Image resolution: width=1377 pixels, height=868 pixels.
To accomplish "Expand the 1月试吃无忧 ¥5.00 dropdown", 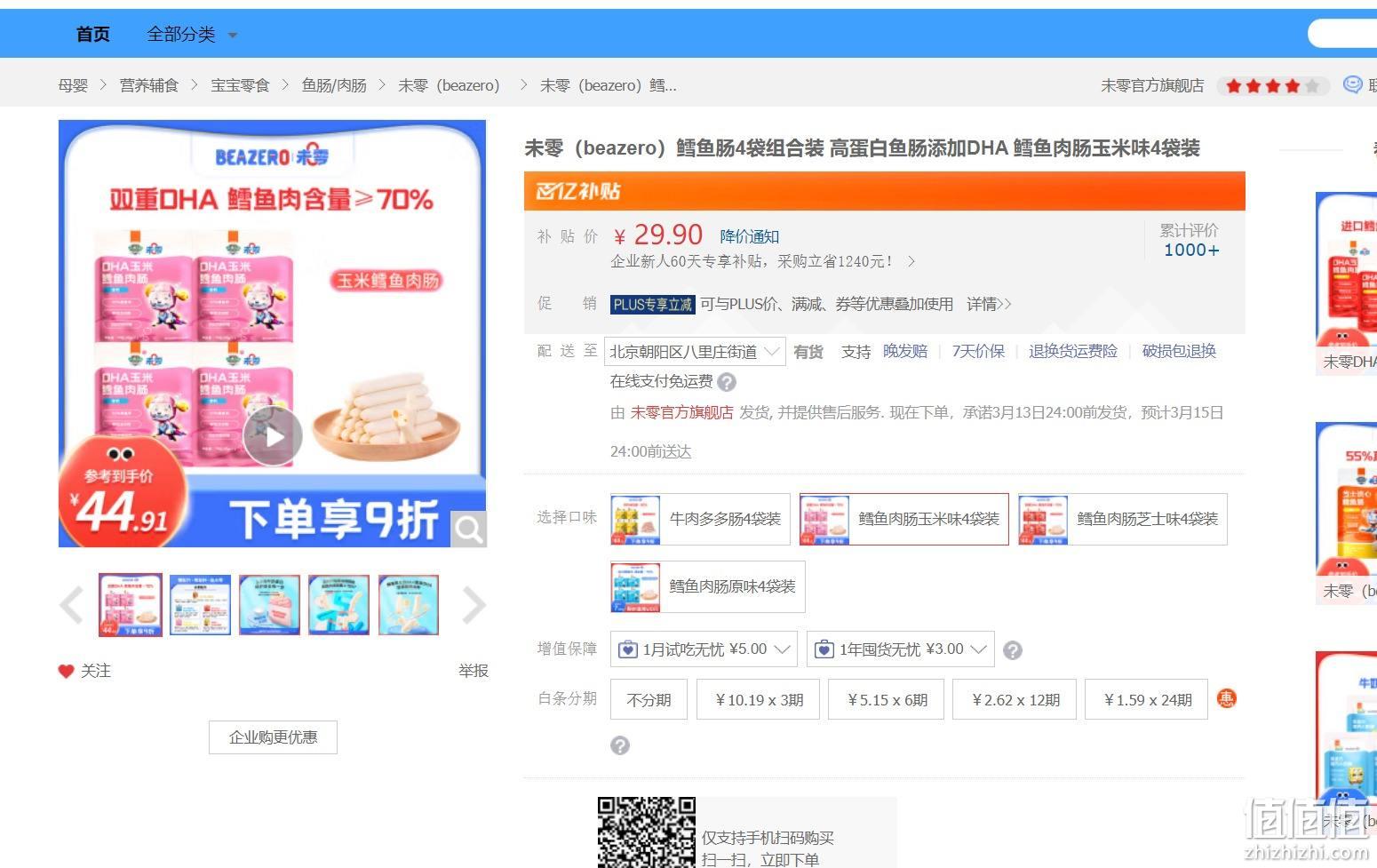I will (704, 649).
